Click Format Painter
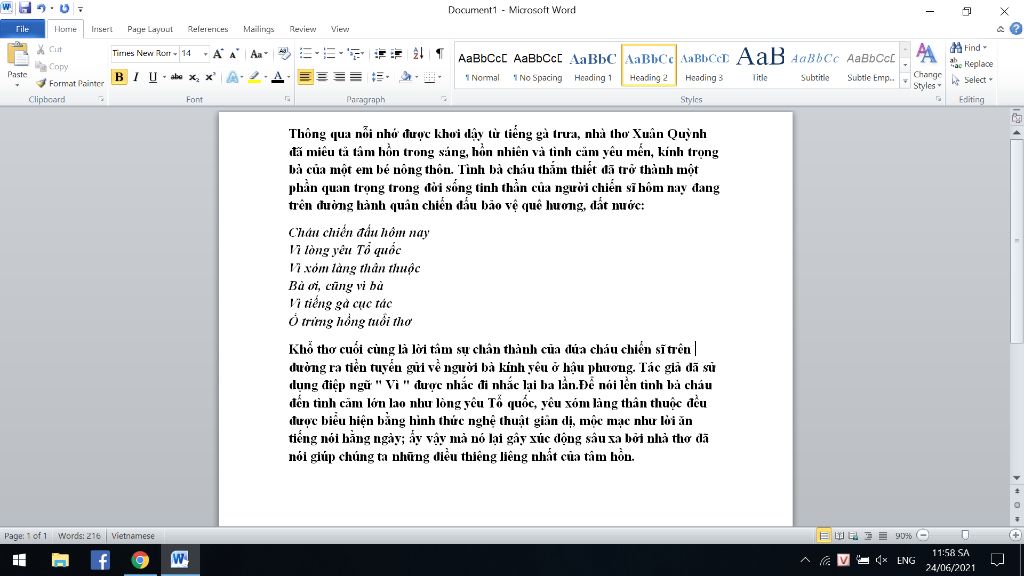1024x576 pixels. point(70,84)
